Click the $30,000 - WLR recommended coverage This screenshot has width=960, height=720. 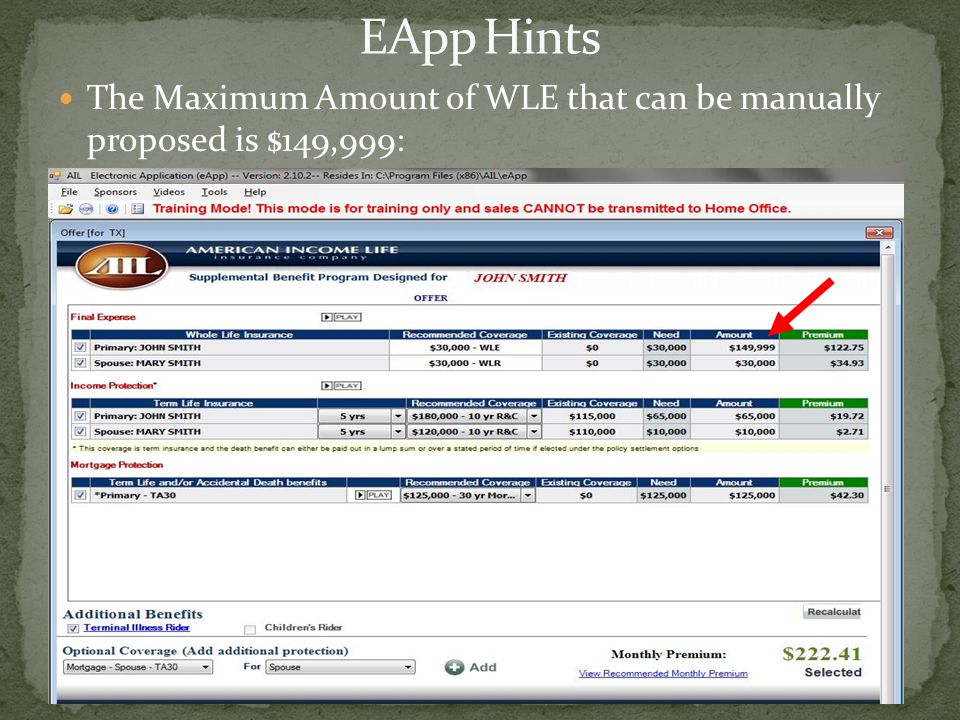point(465,363)
